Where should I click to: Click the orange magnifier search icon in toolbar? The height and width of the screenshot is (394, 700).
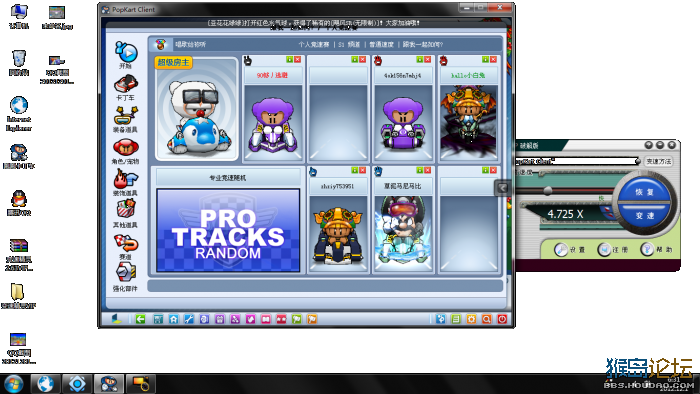pos(487,319)
